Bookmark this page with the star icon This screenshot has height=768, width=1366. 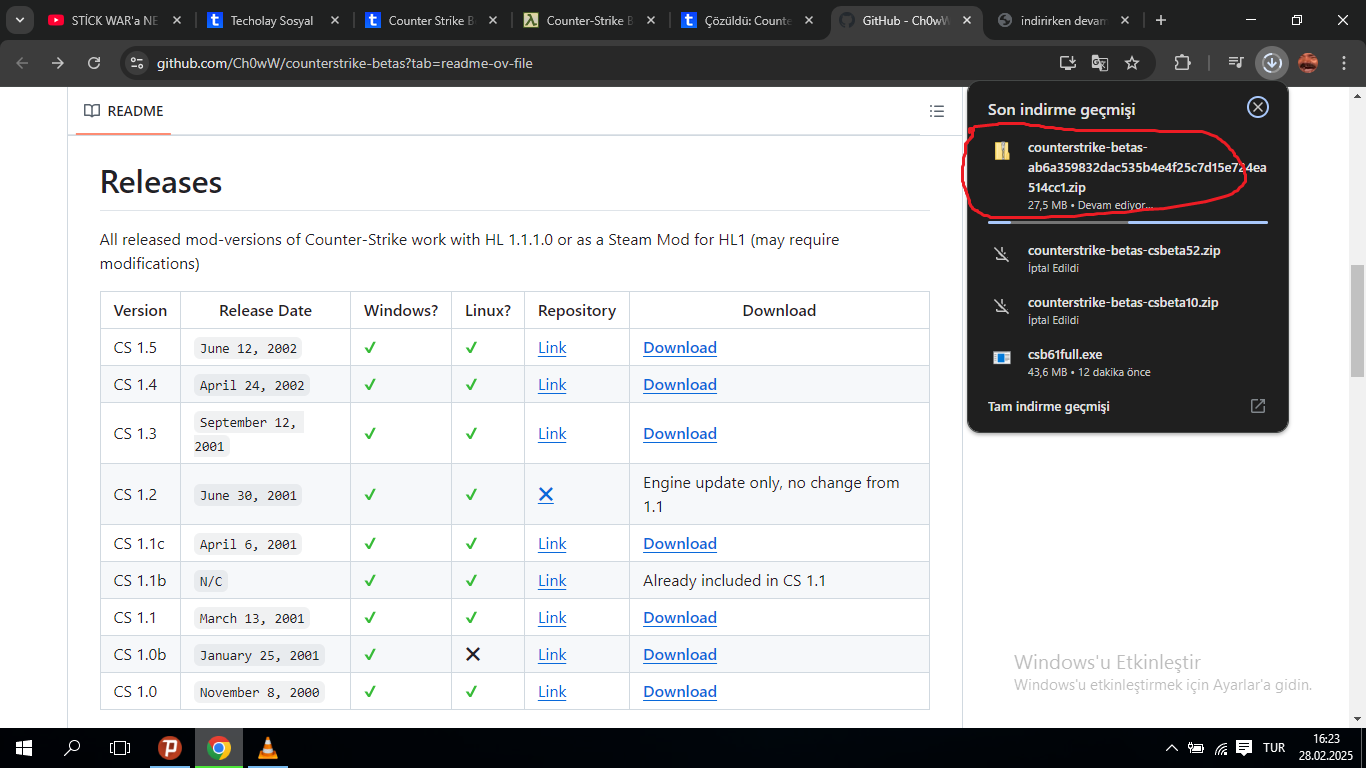[x=1132, y=63]
